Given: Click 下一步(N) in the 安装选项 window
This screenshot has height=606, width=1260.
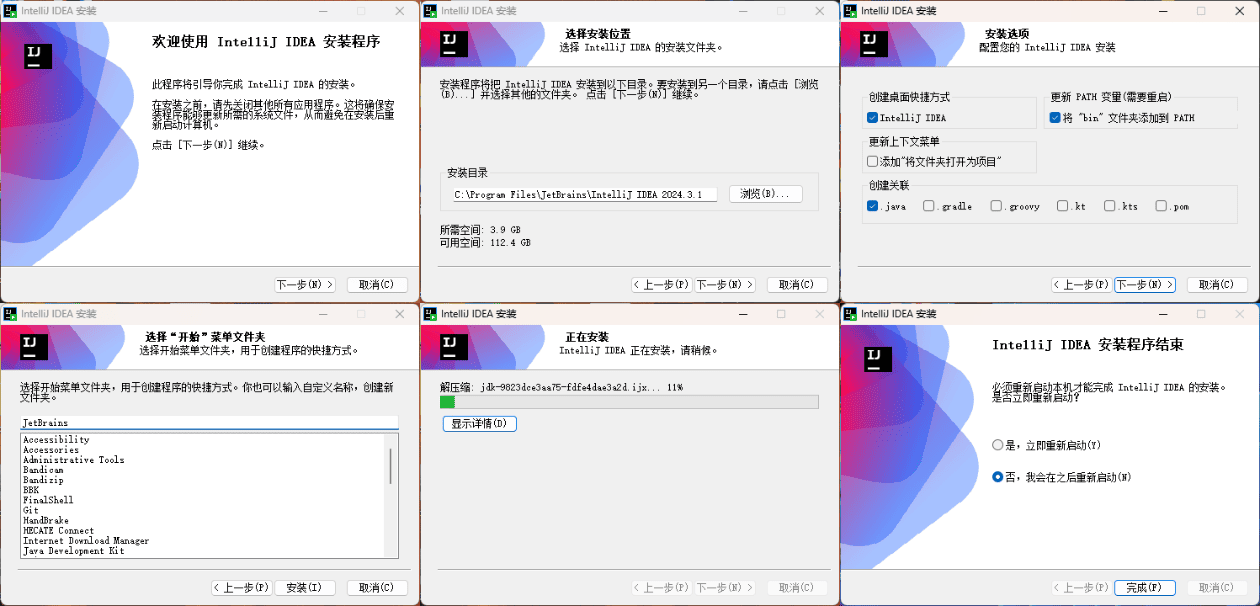Looking at the screenshot, I should [1145, 285].
